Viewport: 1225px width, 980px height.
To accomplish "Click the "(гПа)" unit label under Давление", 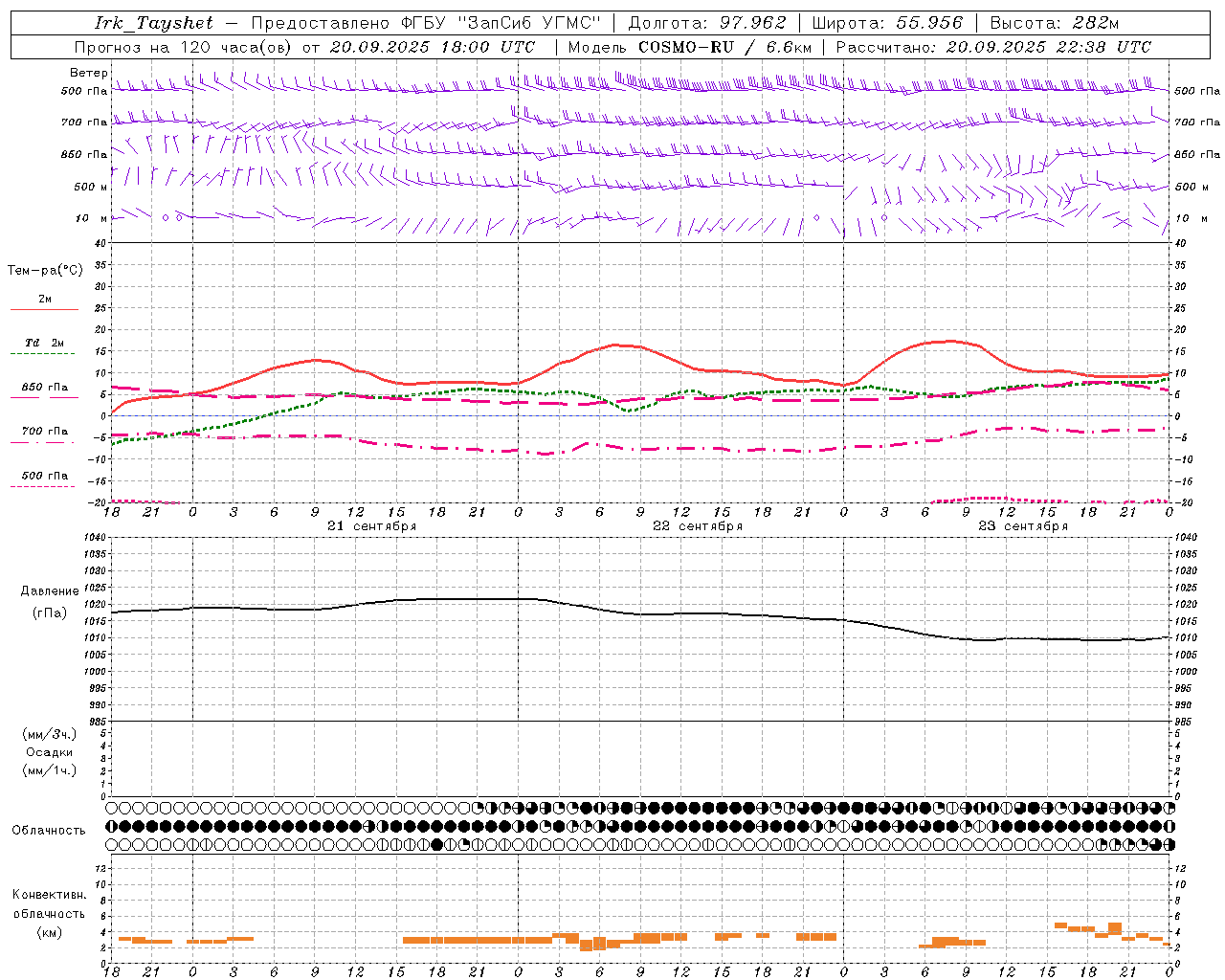I will (49, 612).
